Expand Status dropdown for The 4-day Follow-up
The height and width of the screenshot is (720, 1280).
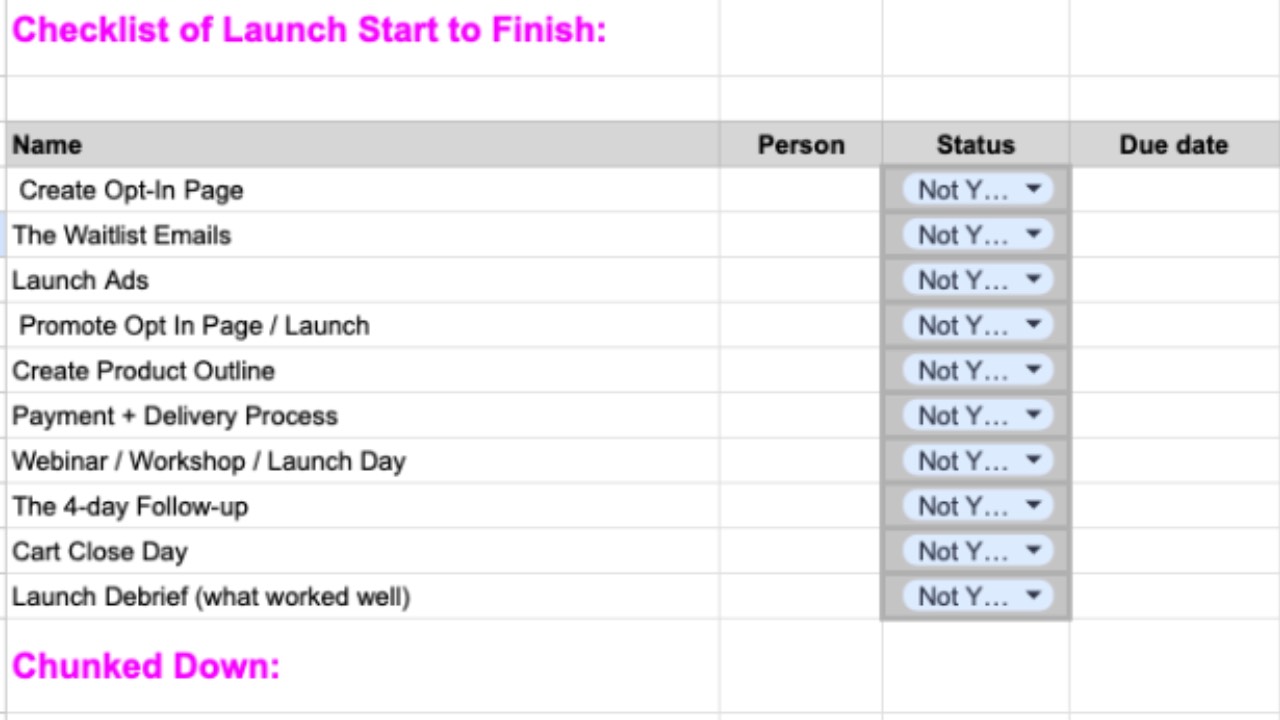(x=977, y=506)
